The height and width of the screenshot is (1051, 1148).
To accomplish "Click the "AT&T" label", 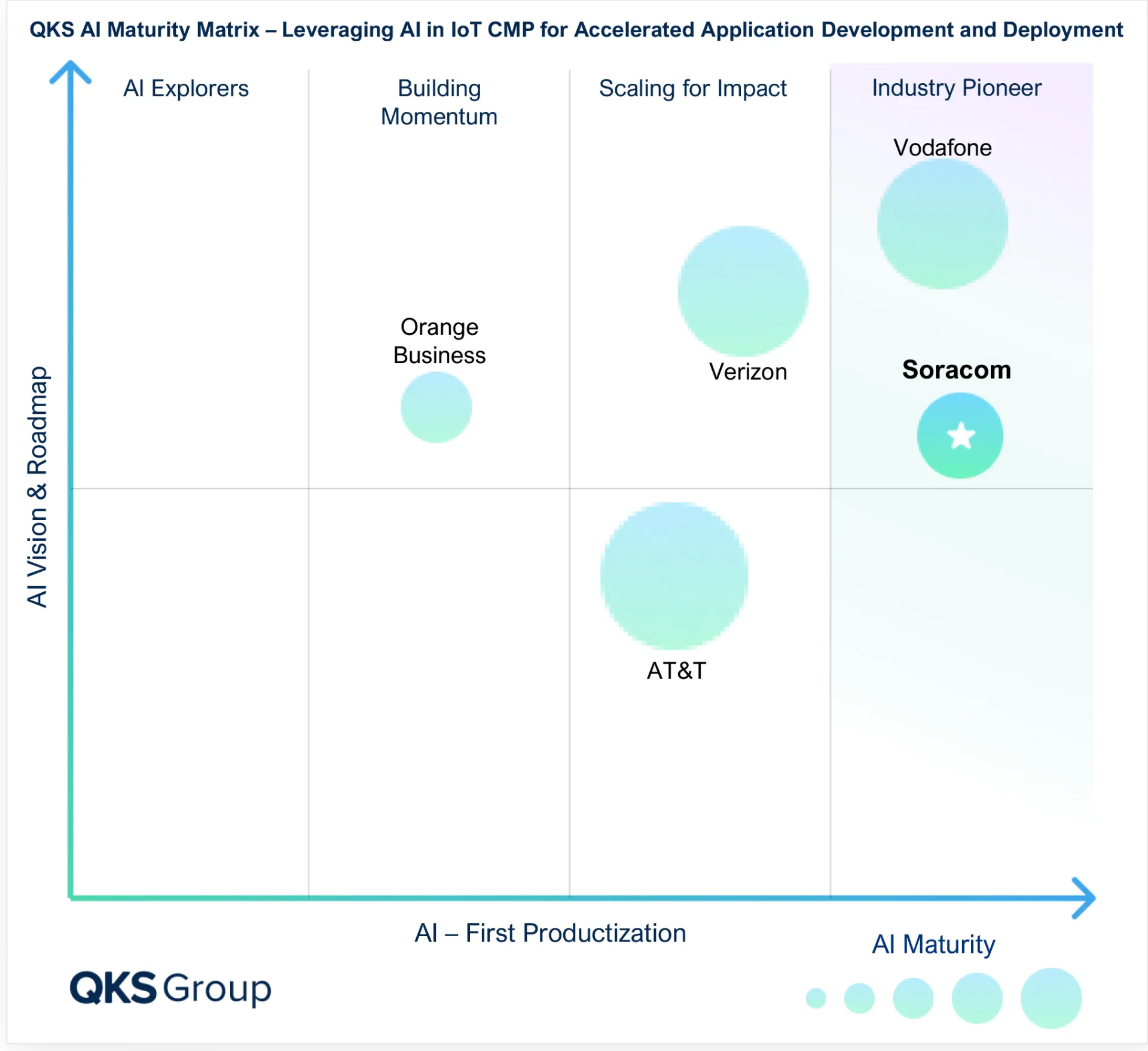I will pos(677,671).
